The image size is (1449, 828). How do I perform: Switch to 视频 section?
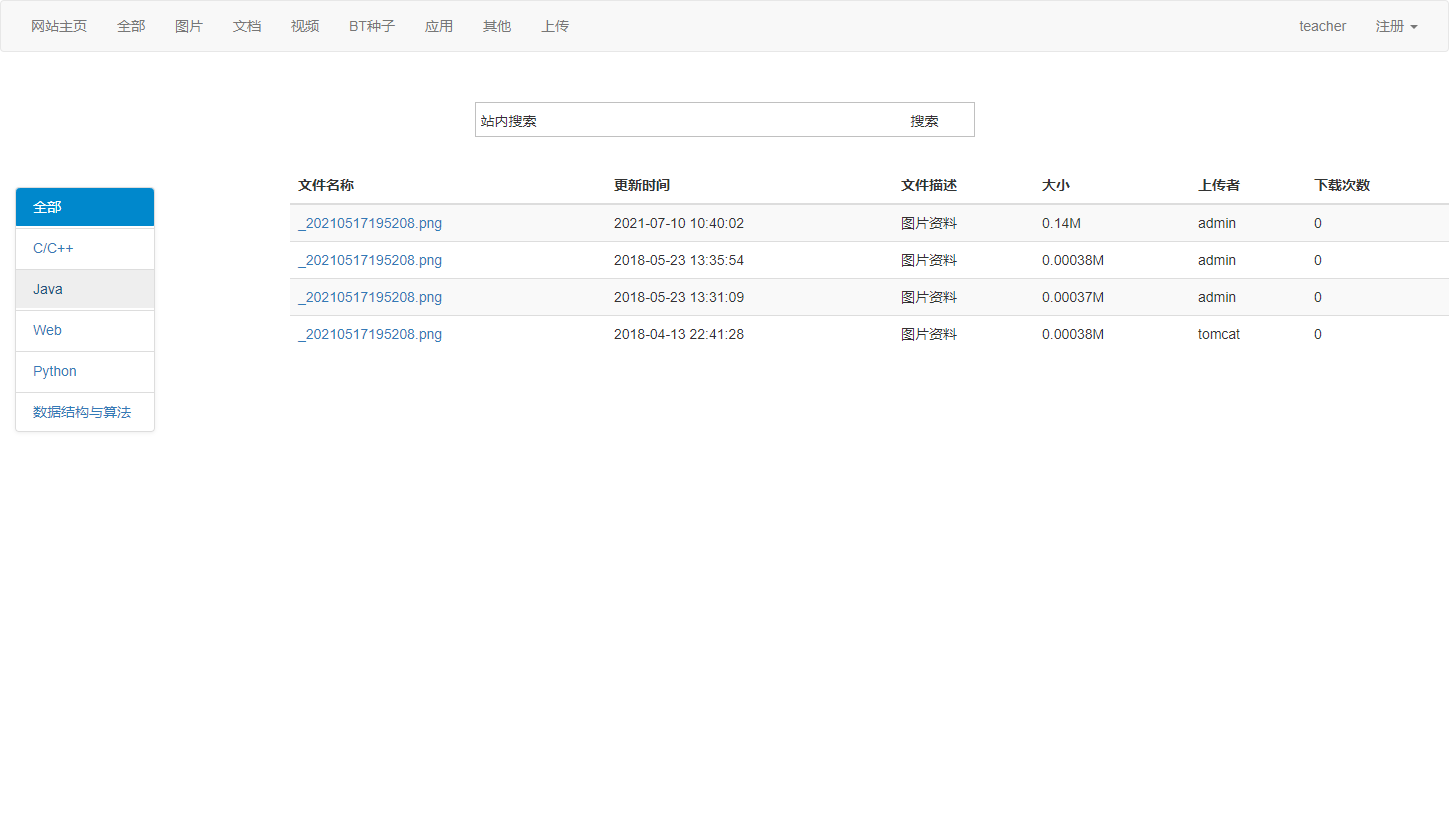[x=305, y=26]
